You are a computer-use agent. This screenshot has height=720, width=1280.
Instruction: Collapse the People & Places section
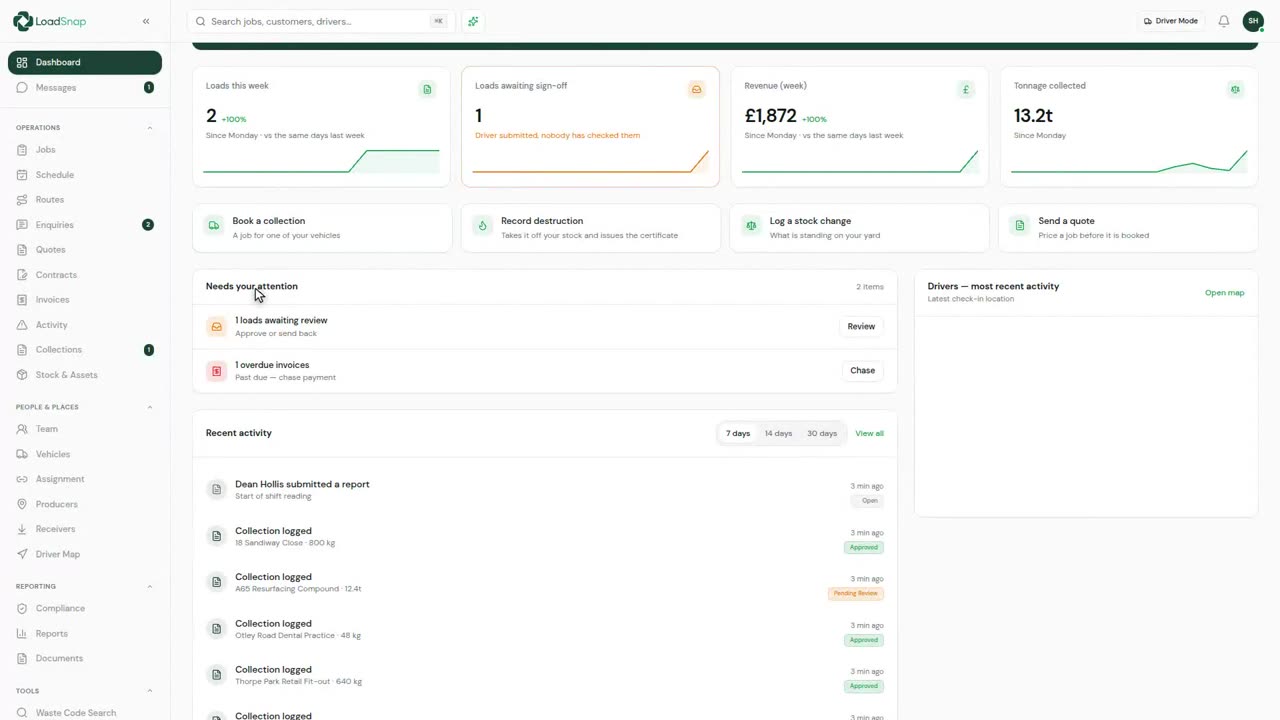click(x=150, y=407)
